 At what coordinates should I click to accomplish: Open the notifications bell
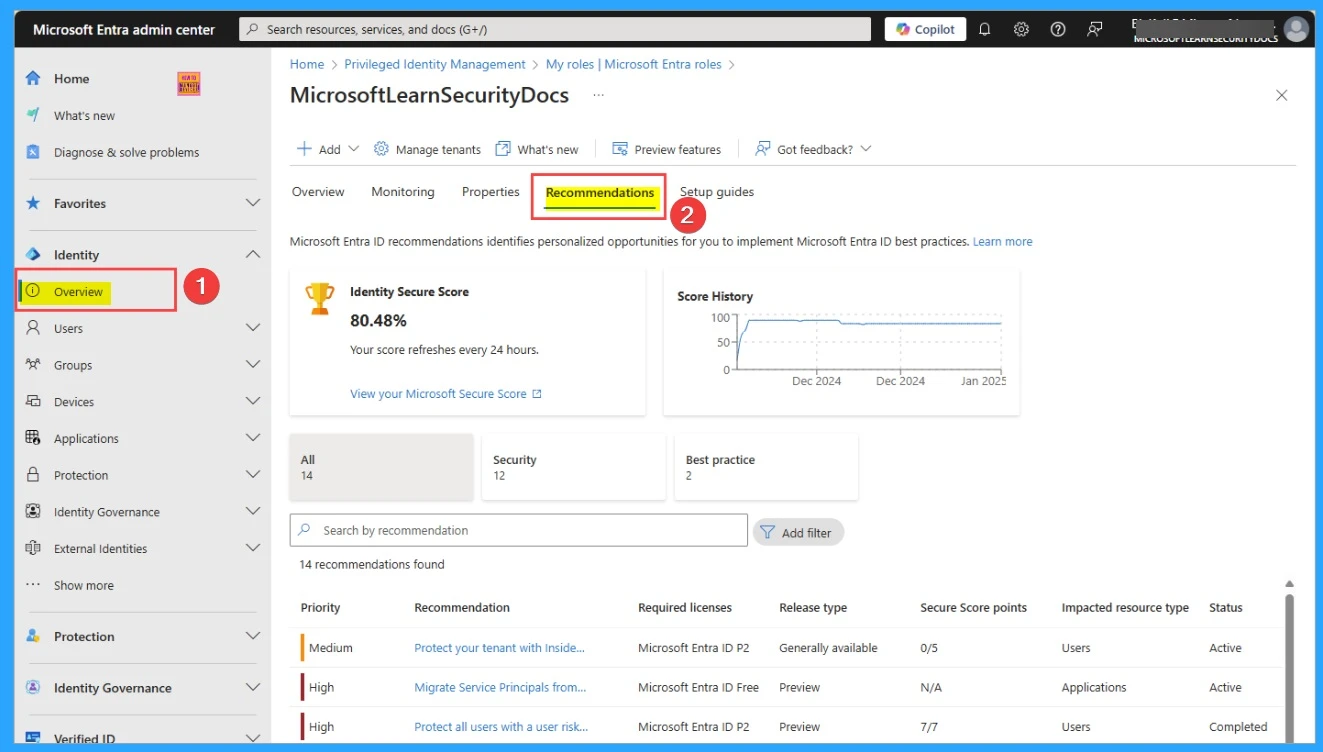coord(984,28)
